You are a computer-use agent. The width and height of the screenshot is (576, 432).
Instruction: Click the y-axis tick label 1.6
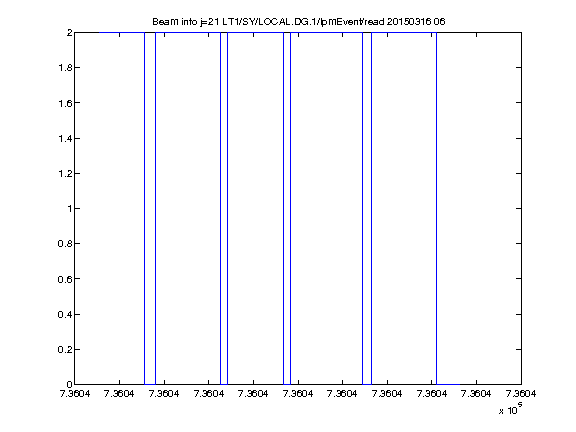[x=65, y=103]
